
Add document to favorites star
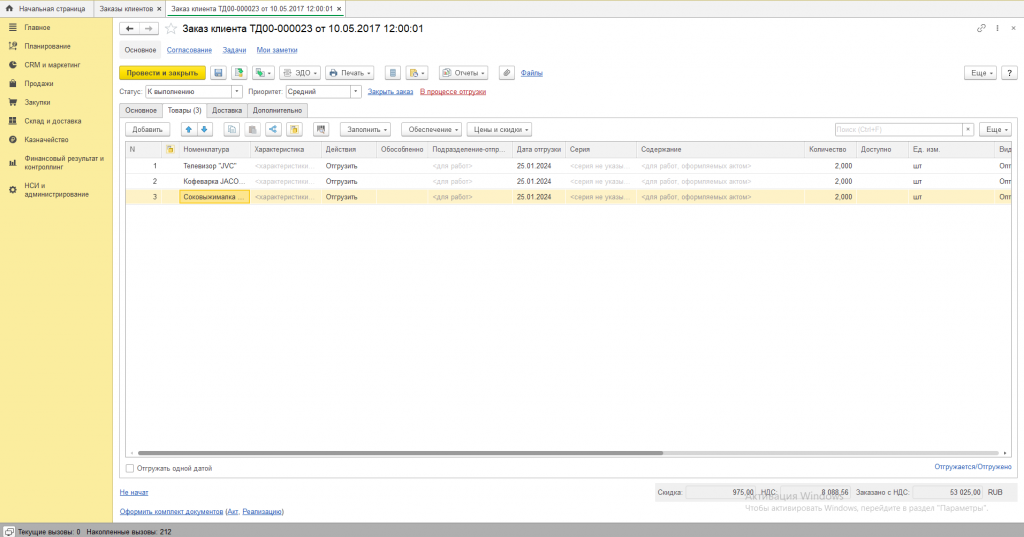[171, 29]
